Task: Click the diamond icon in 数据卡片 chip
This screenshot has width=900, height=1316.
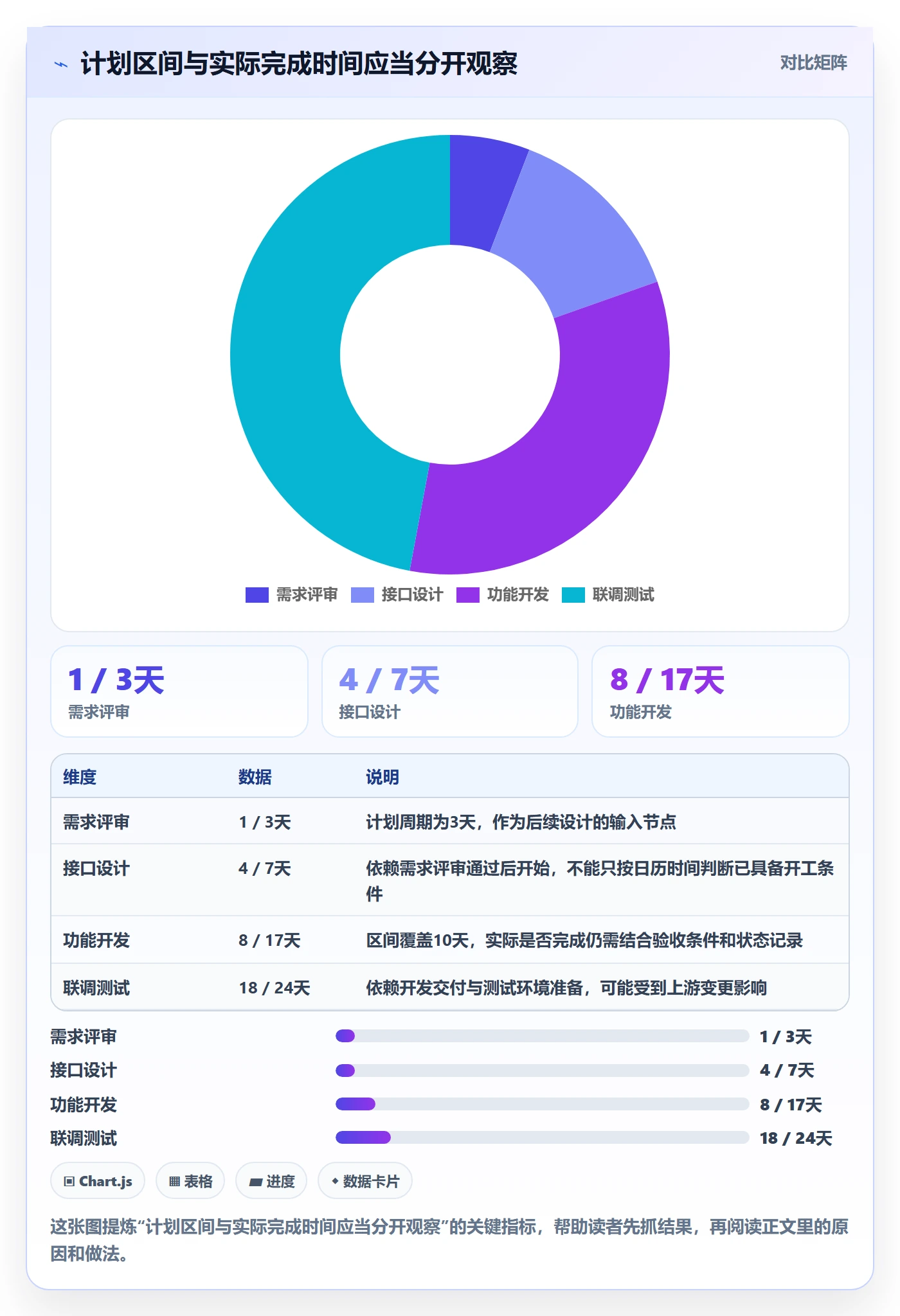Action: click(335, 1180)
